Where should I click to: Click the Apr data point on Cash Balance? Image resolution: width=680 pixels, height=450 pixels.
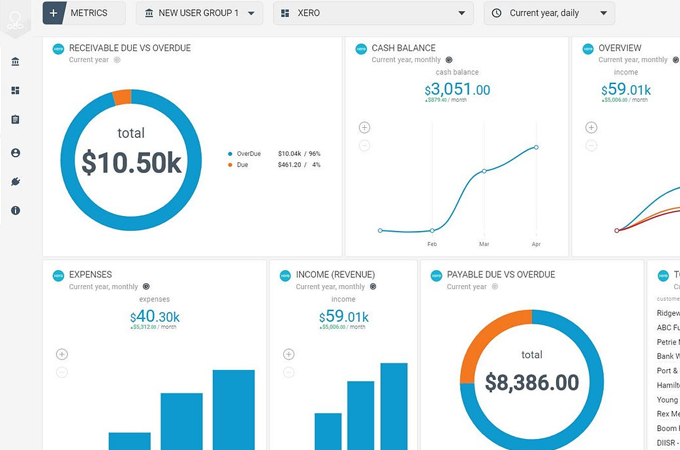click(536, 148)
